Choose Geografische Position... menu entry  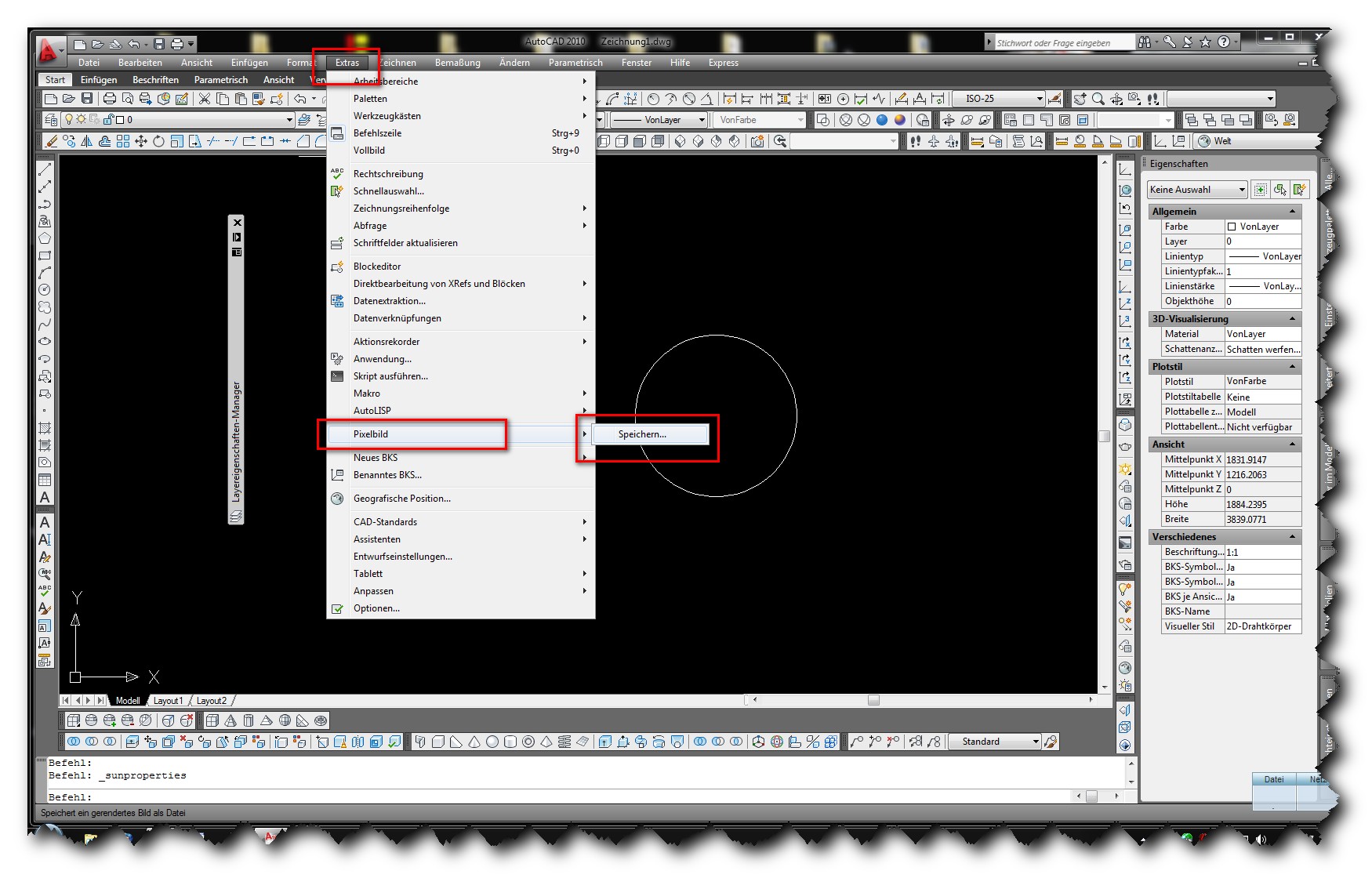[461, 499]
